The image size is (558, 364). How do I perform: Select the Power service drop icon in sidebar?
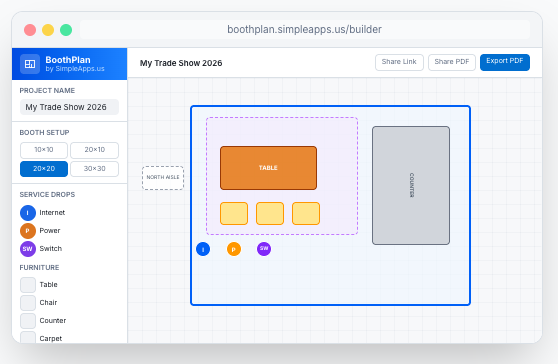point(28,231)
